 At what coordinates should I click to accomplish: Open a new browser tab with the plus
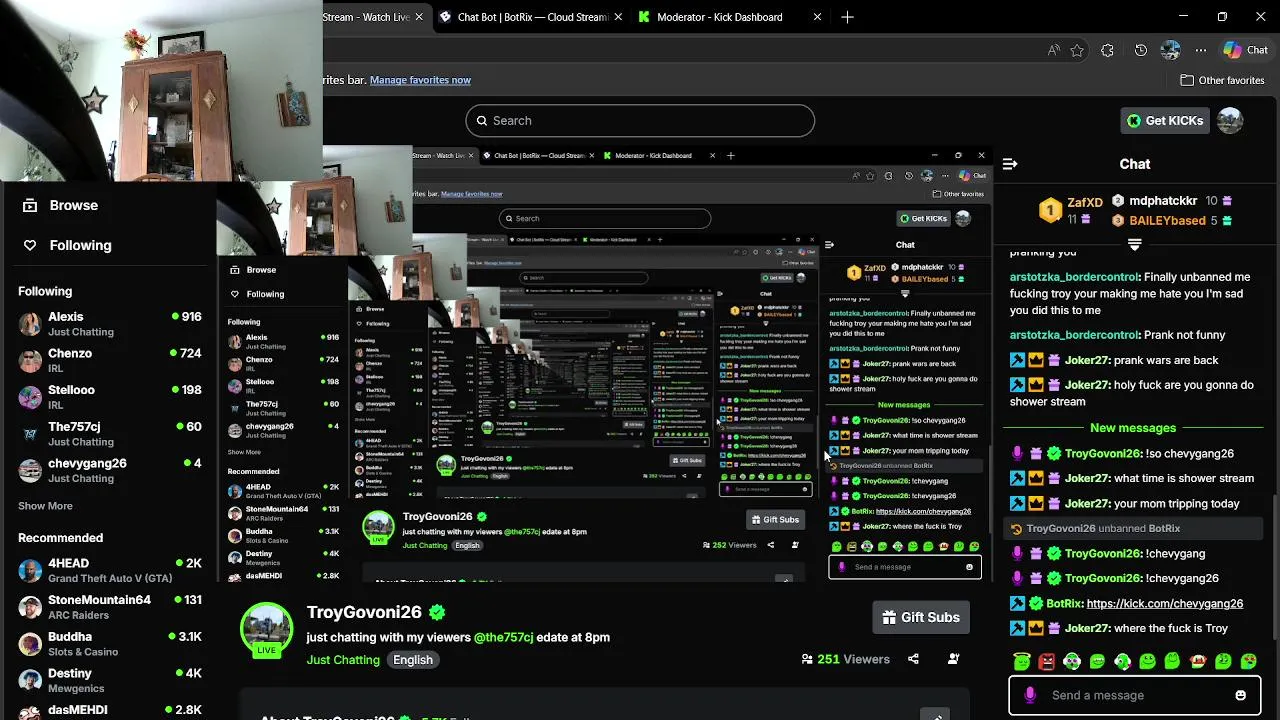pyautogui.click(x=847, y=17)
